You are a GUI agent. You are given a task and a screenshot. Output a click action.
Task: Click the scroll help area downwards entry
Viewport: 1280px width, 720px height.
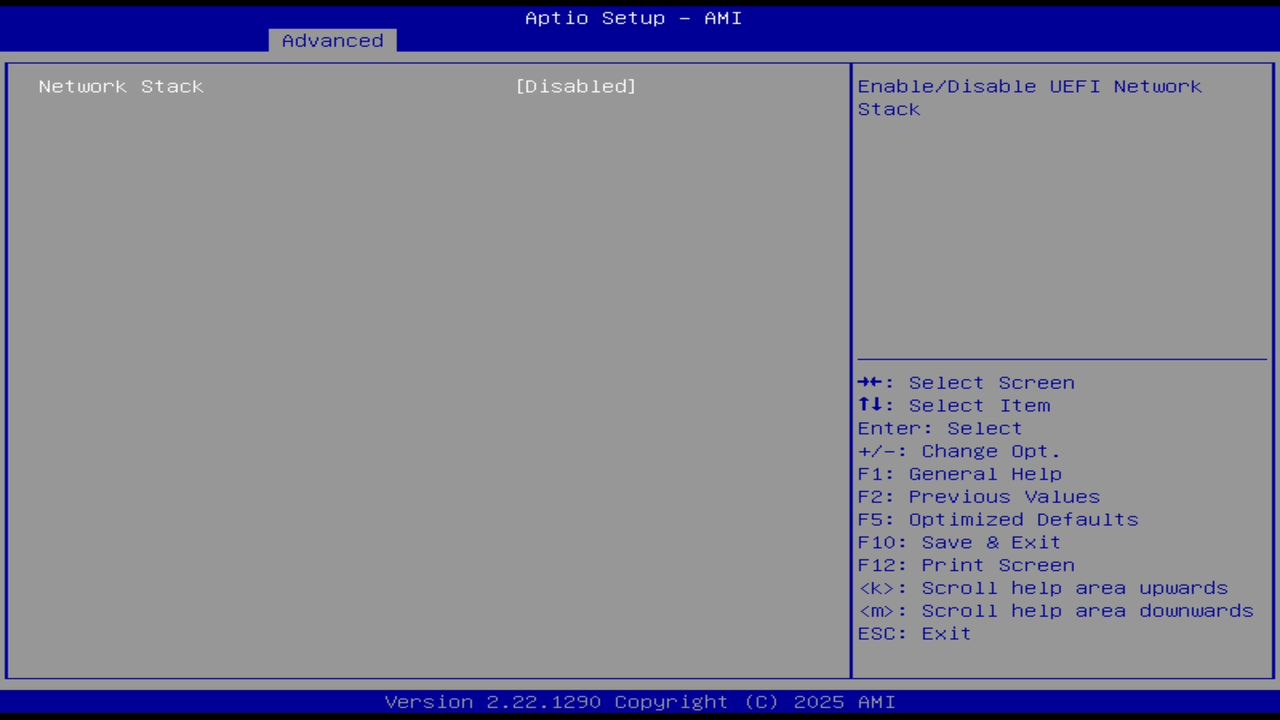1055,610
